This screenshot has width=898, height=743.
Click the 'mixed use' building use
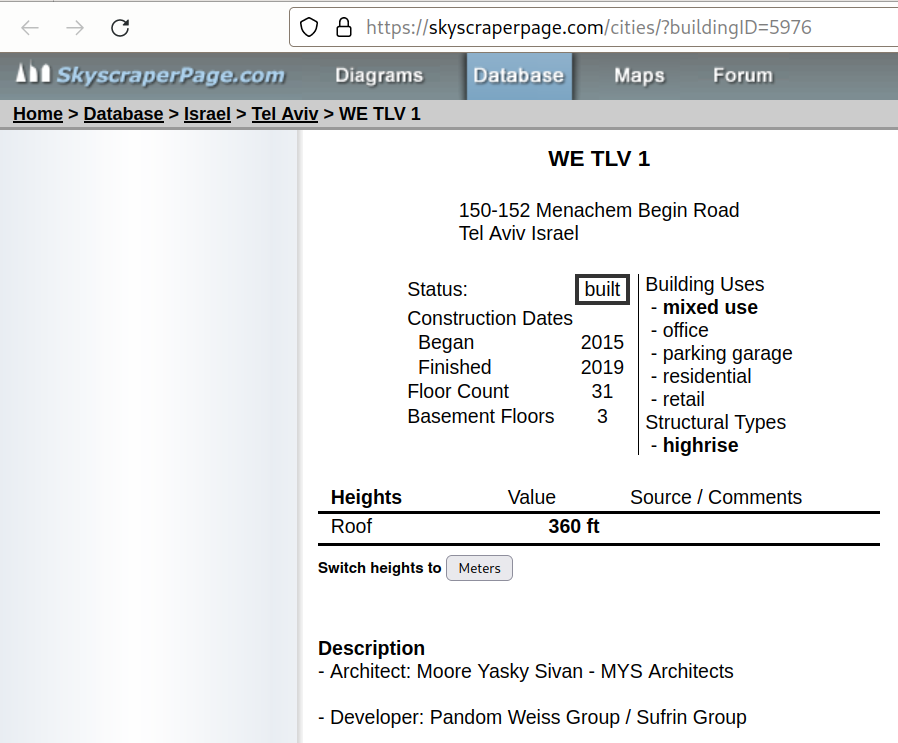click(710, 308)
